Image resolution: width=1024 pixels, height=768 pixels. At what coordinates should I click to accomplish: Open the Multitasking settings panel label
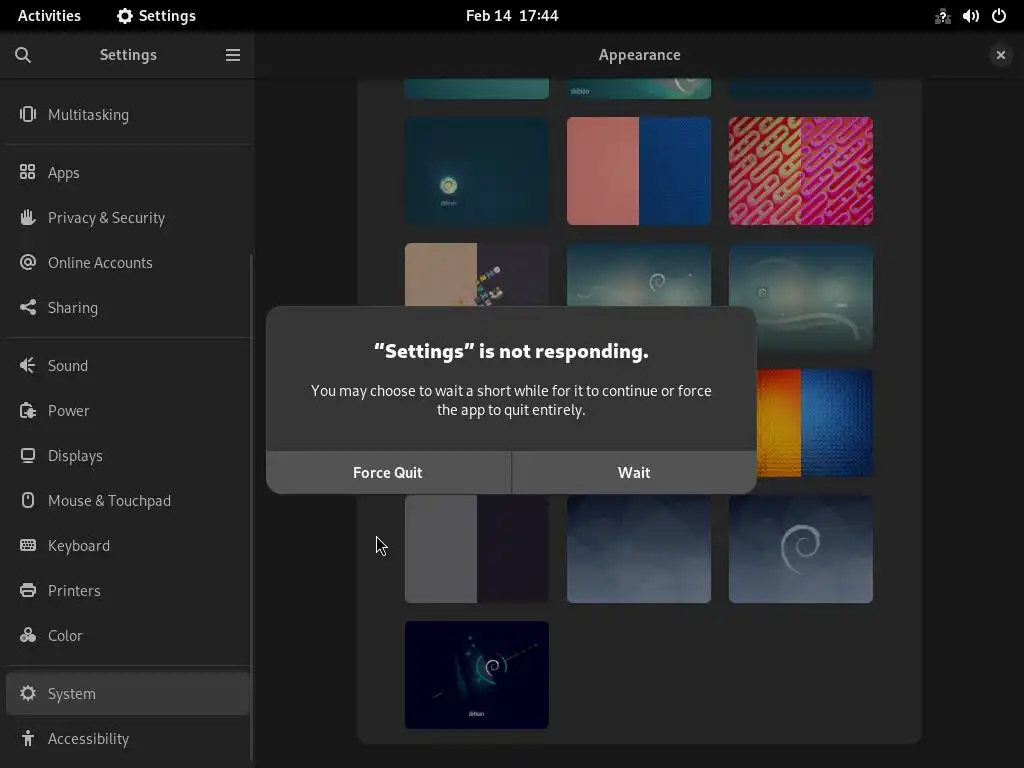[x=88, y=115]
